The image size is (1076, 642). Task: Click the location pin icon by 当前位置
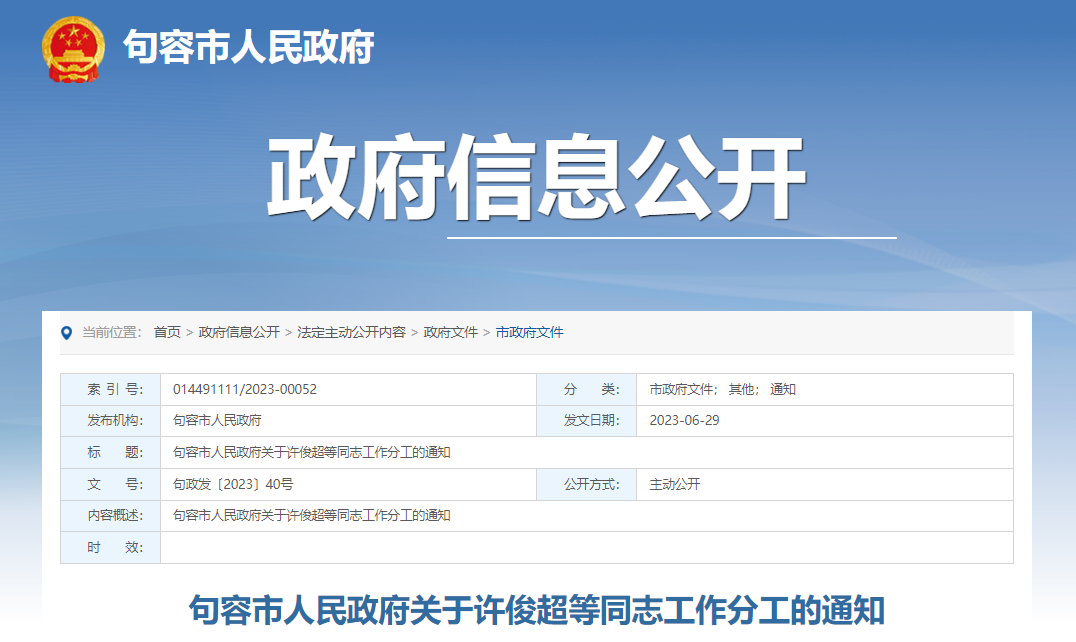click(x=67, y=333)
